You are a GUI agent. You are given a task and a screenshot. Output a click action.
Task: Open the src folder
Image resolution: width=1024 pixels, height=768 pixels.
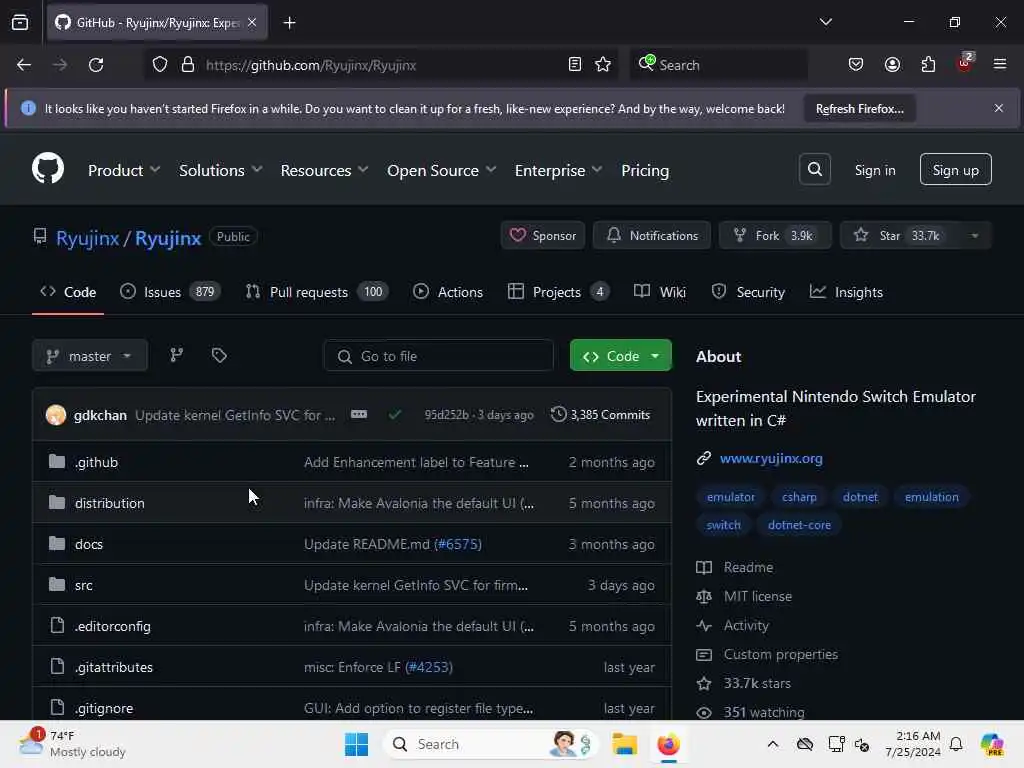[x=83, y=585]
